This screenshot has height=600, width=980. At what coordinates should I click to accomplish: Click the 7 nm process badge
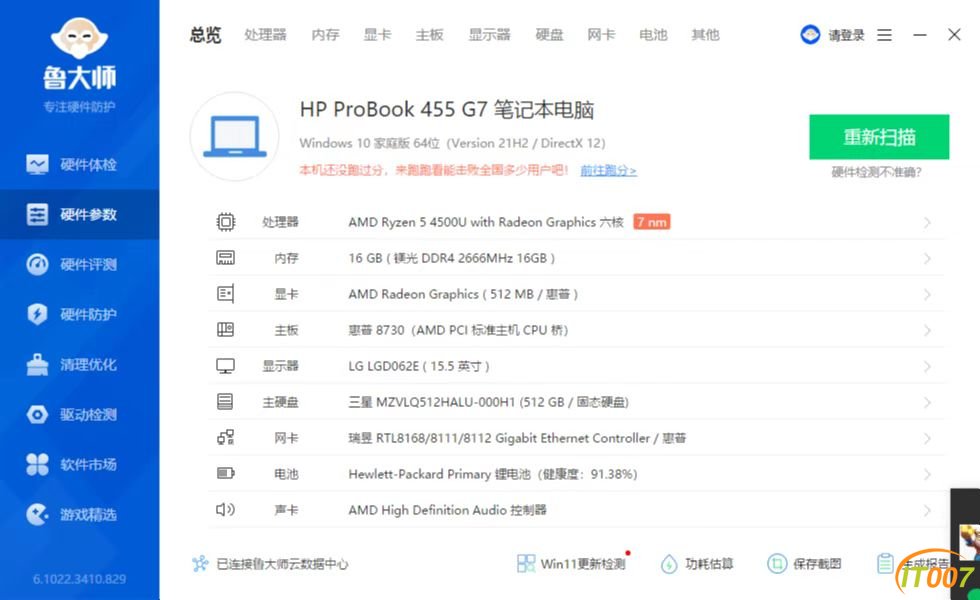coord(651,222)
